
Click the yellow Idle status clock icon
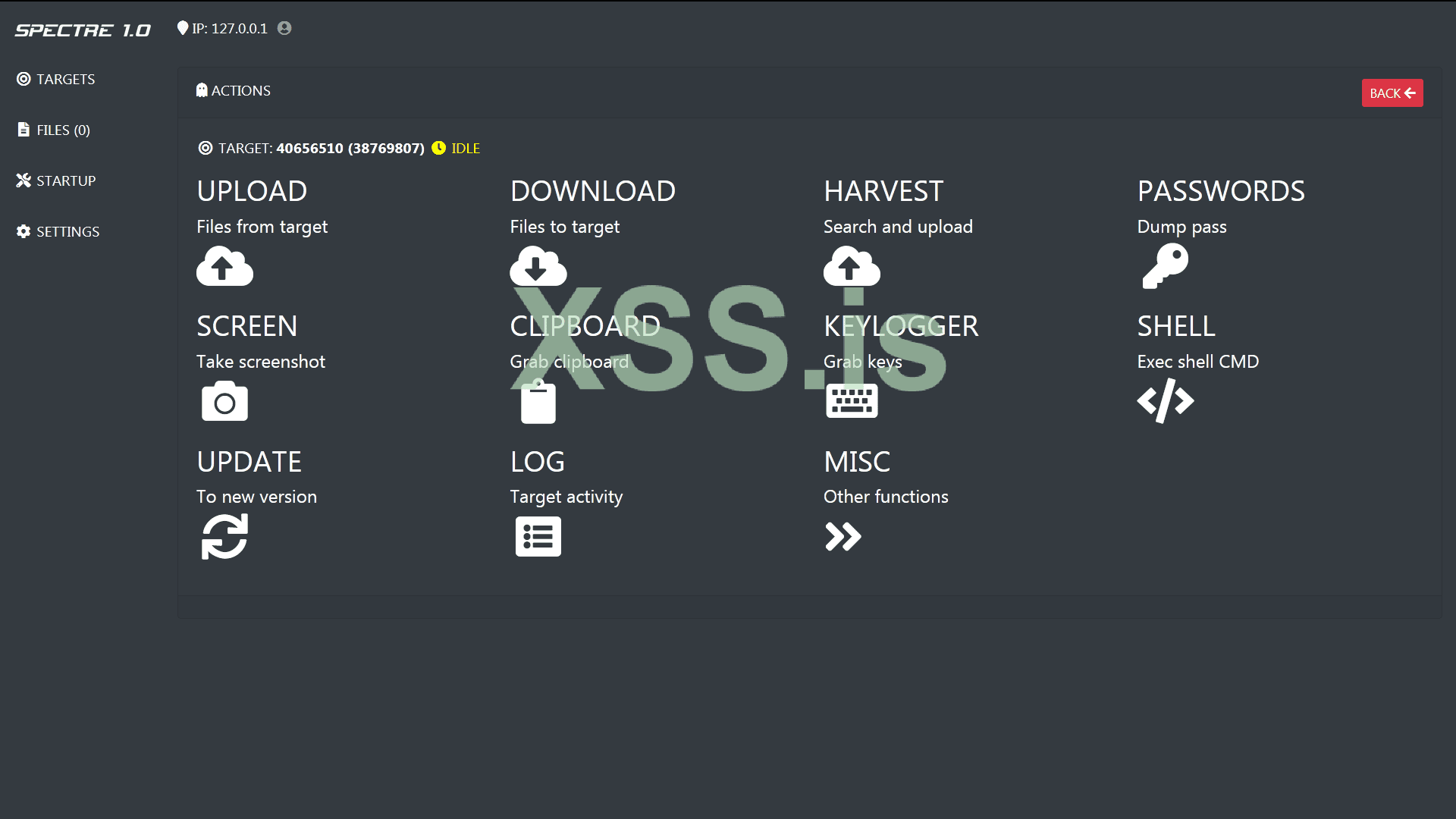438,148
